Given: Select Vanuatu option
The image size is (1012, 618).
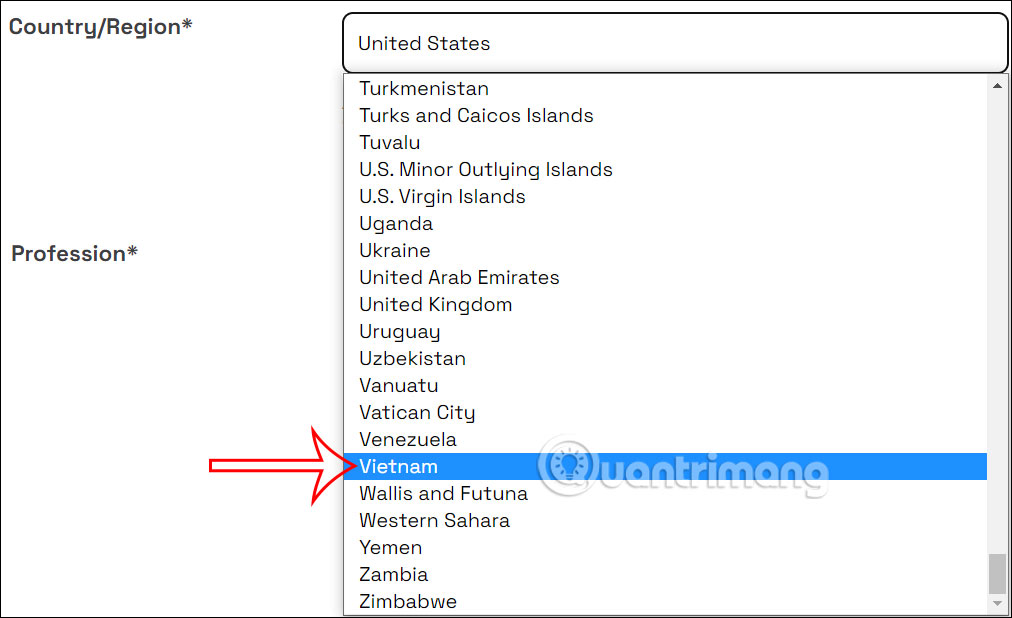Looking at the screenshot, I should [399, 386].
